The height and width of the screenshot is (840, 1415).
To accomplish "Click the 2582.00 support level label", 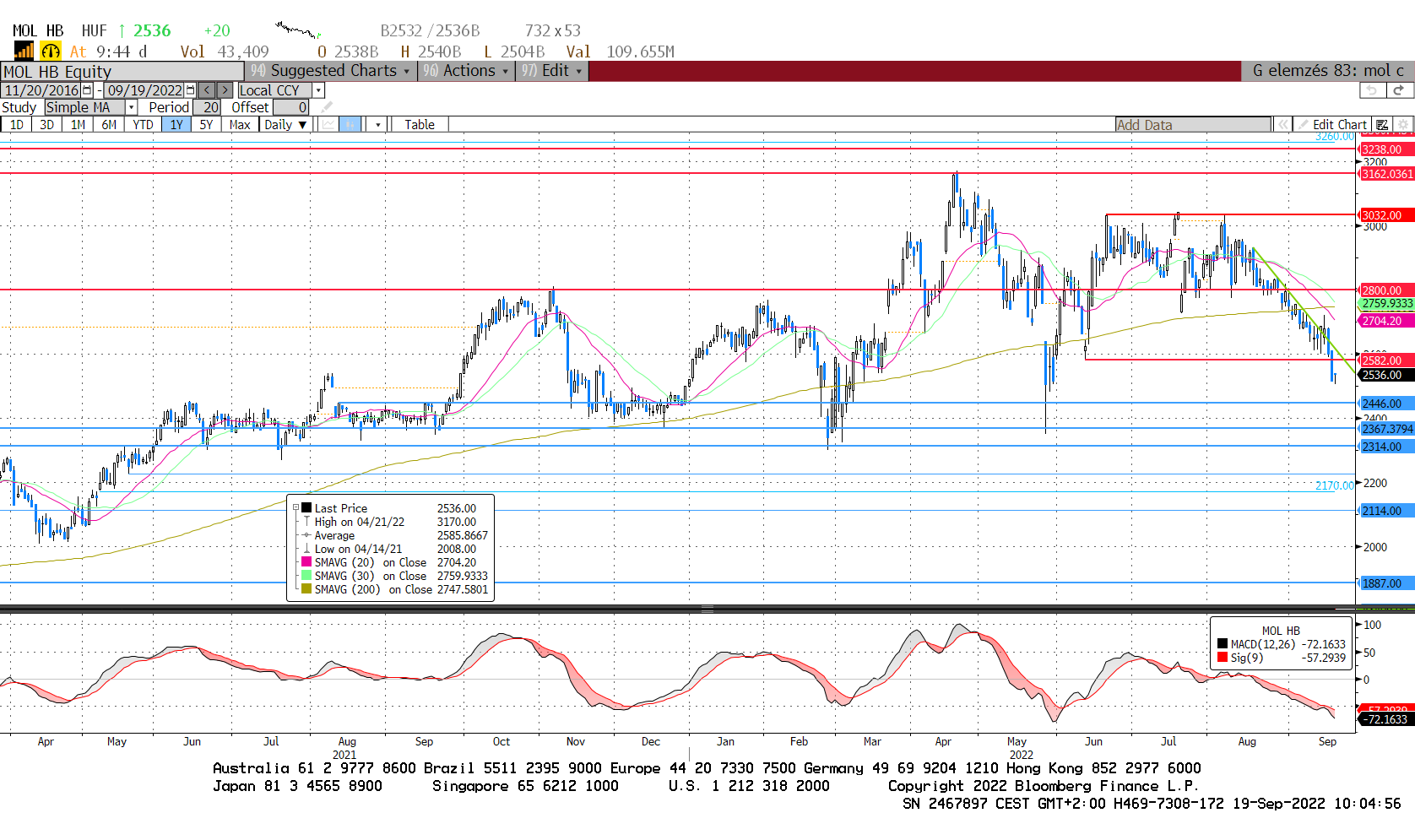I will (x=1386, y=360).
